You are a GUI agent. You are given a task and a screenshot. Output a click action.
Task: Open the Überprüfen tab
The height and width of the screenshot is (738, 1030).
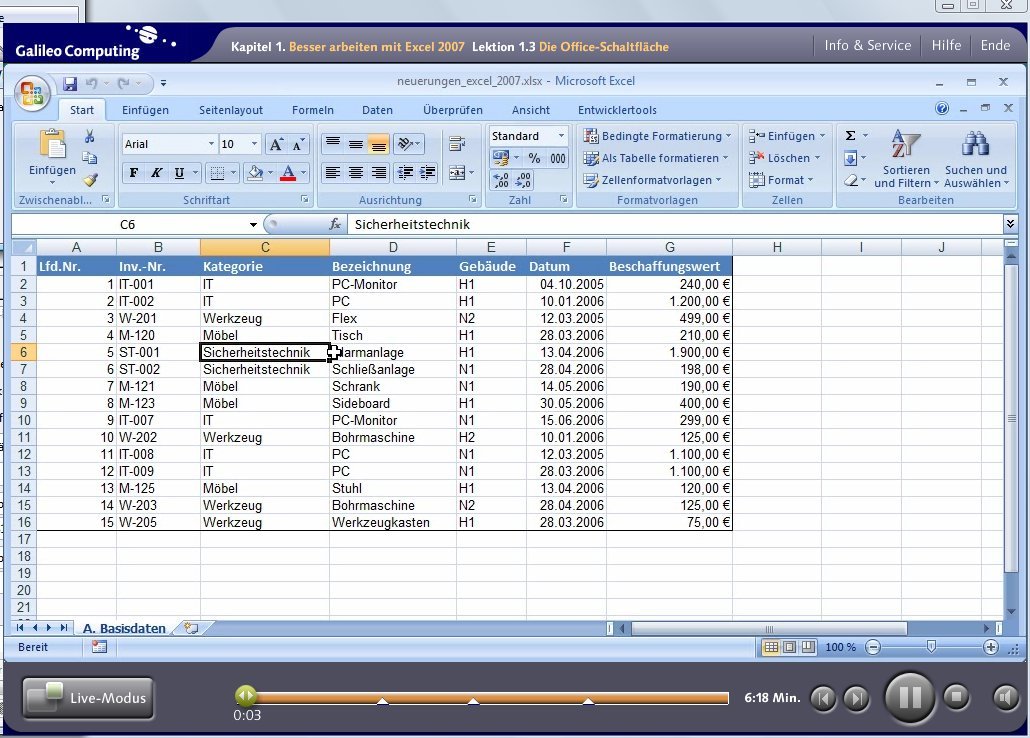click(453, 110)
